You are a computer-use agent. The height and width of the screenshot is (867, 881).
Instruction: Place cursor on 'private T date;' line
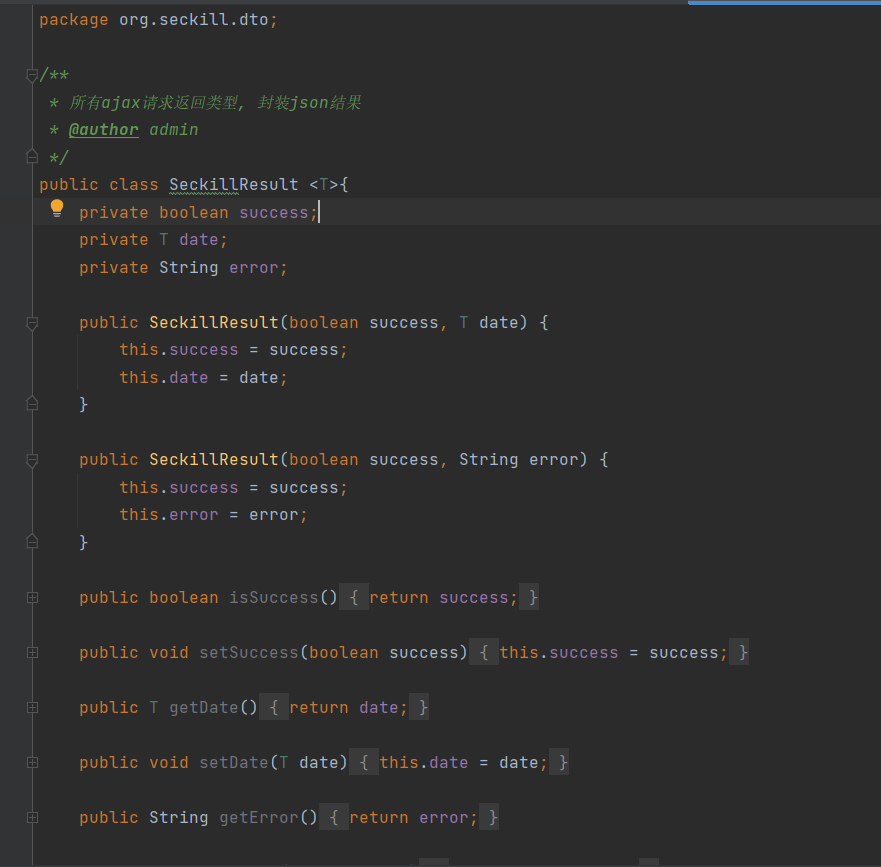click(153, 240)
